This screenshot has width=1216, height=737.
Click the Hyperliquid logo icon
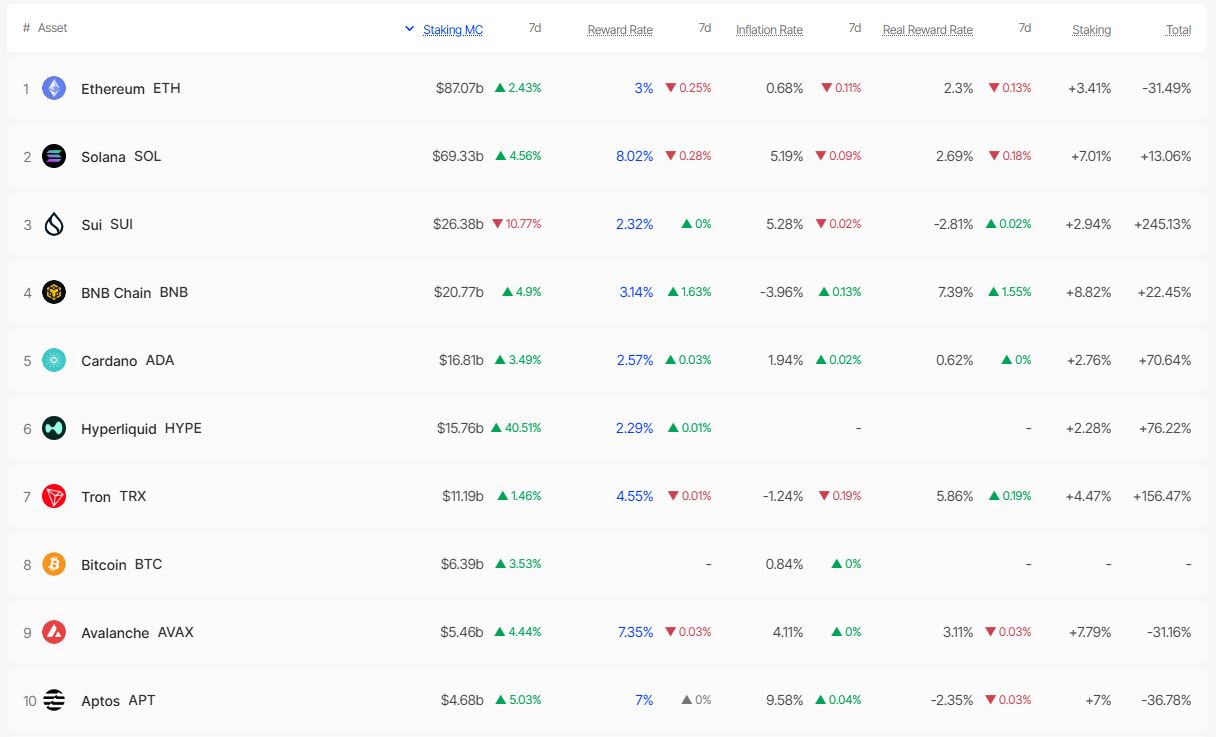[x=54, y=428]
